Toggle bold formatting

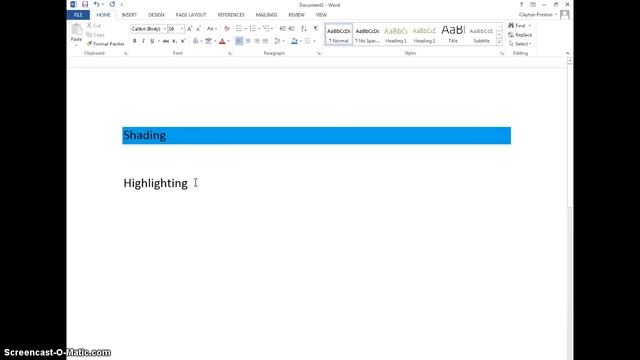pyautogui.click(x=134, y=41)
